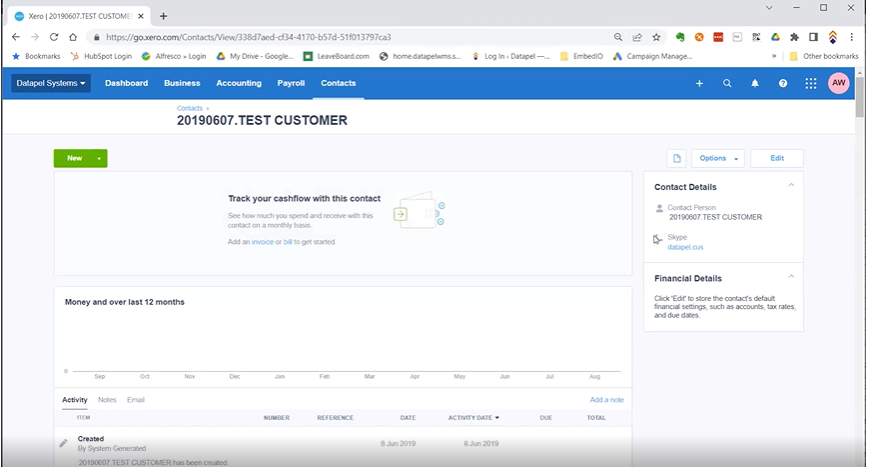Viewport: 869px width, 467px height.
Task: Click the QR code extension icon
Action: [756, 37]
